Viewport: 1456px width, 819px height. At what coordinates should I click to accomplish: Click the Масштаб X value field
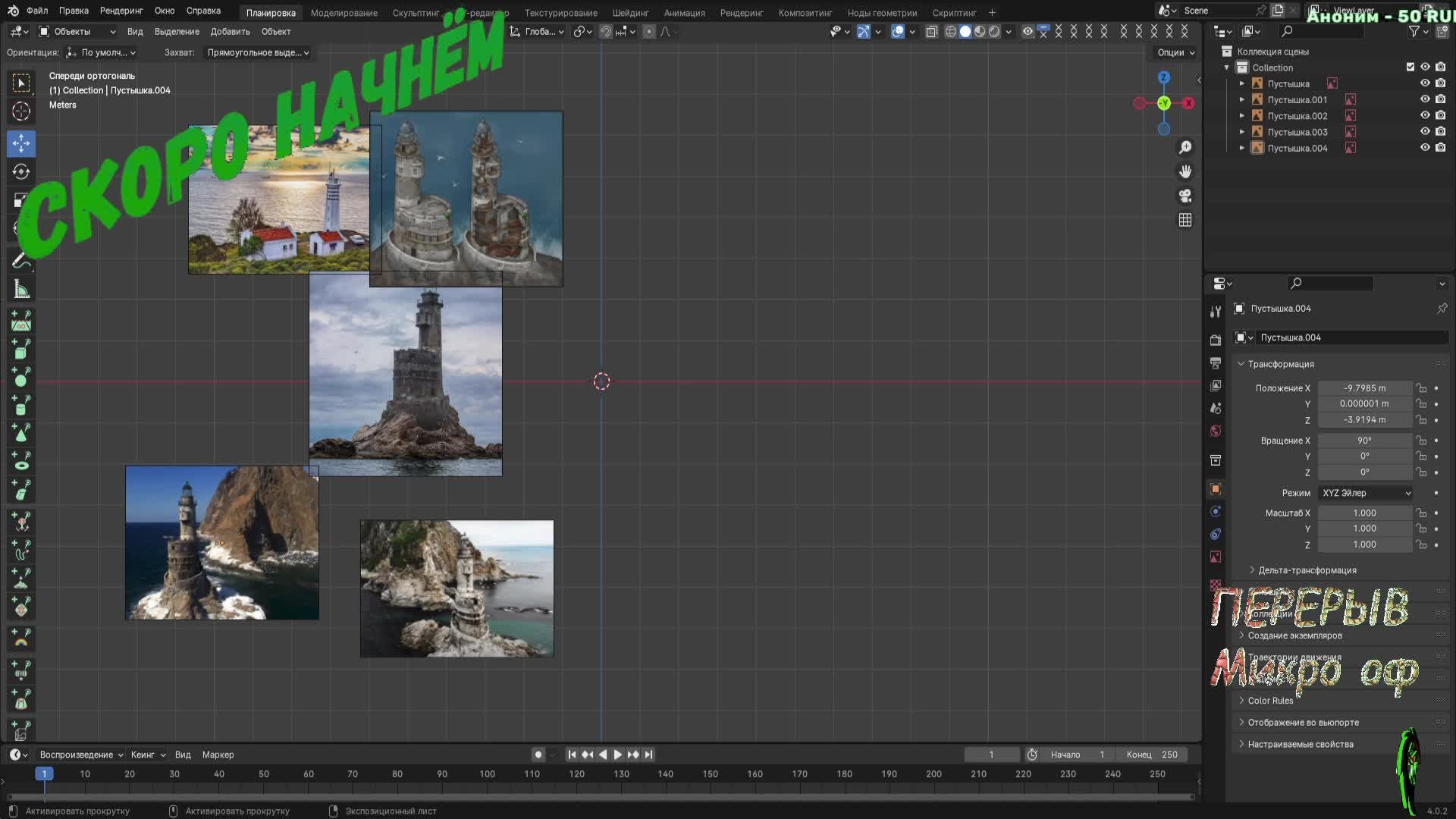click(x=1363, y=513)
